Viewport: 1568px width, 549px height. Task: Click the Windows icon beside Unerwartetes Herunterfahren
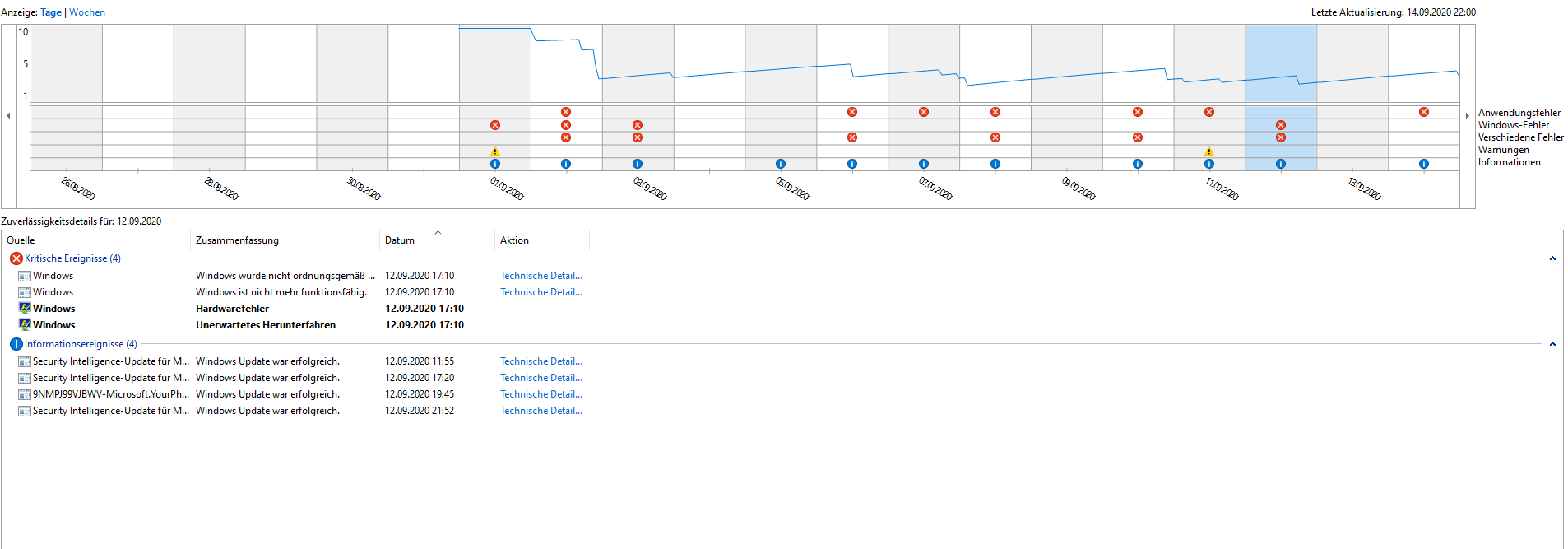(24, 324)
